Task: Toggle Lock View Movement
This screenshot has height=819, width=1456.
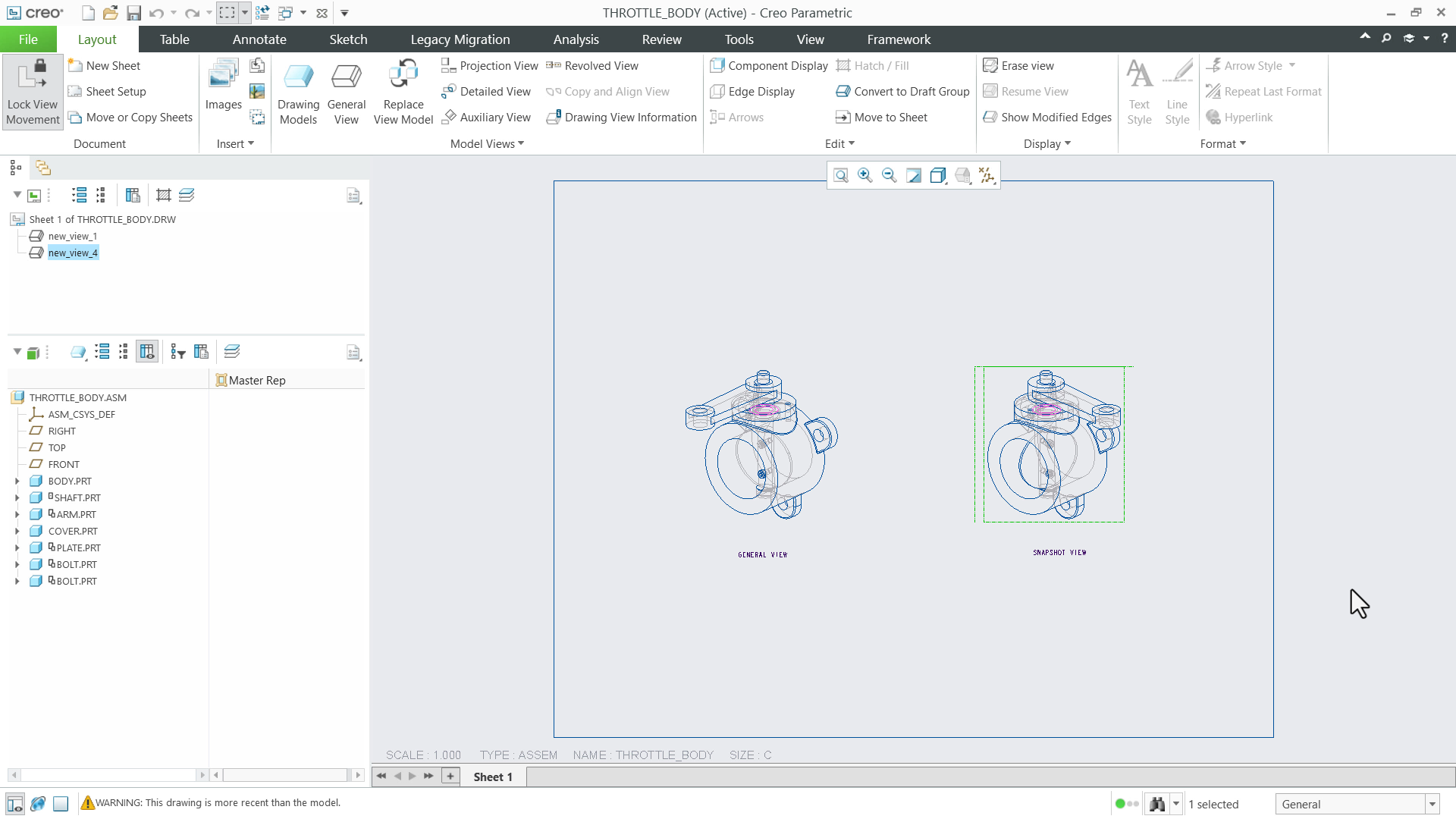Action: pyautogui.click(x=31, y=91)
